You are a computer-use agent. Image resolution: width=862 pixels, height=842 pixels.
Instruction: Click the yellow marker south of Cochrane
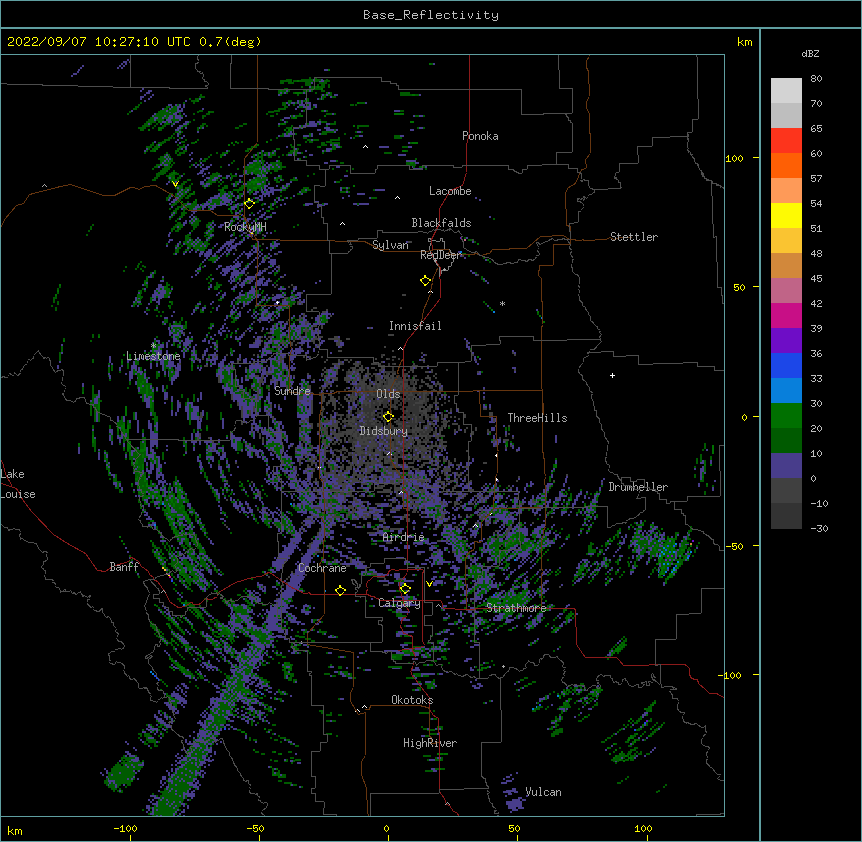pyautogui.click(x=340, y=590)
